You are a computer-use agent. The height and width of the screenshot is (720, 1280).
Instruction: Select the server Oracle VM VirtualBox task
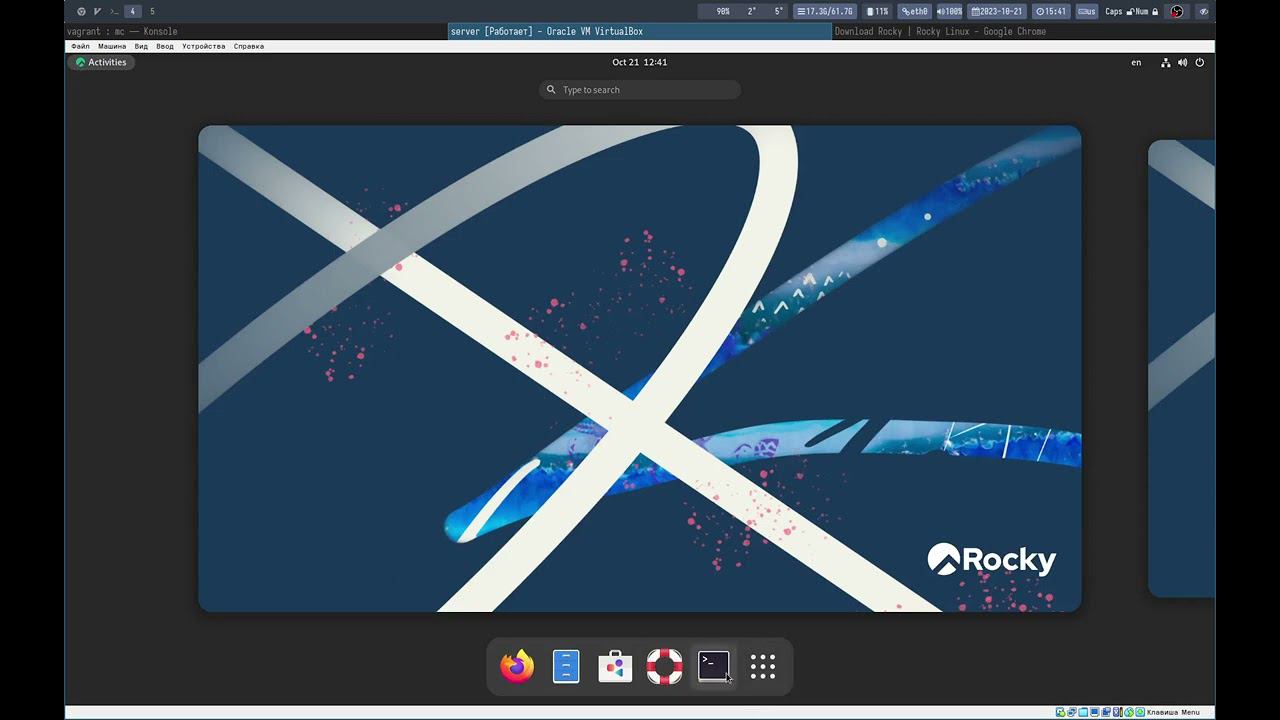tap(640, 31)
